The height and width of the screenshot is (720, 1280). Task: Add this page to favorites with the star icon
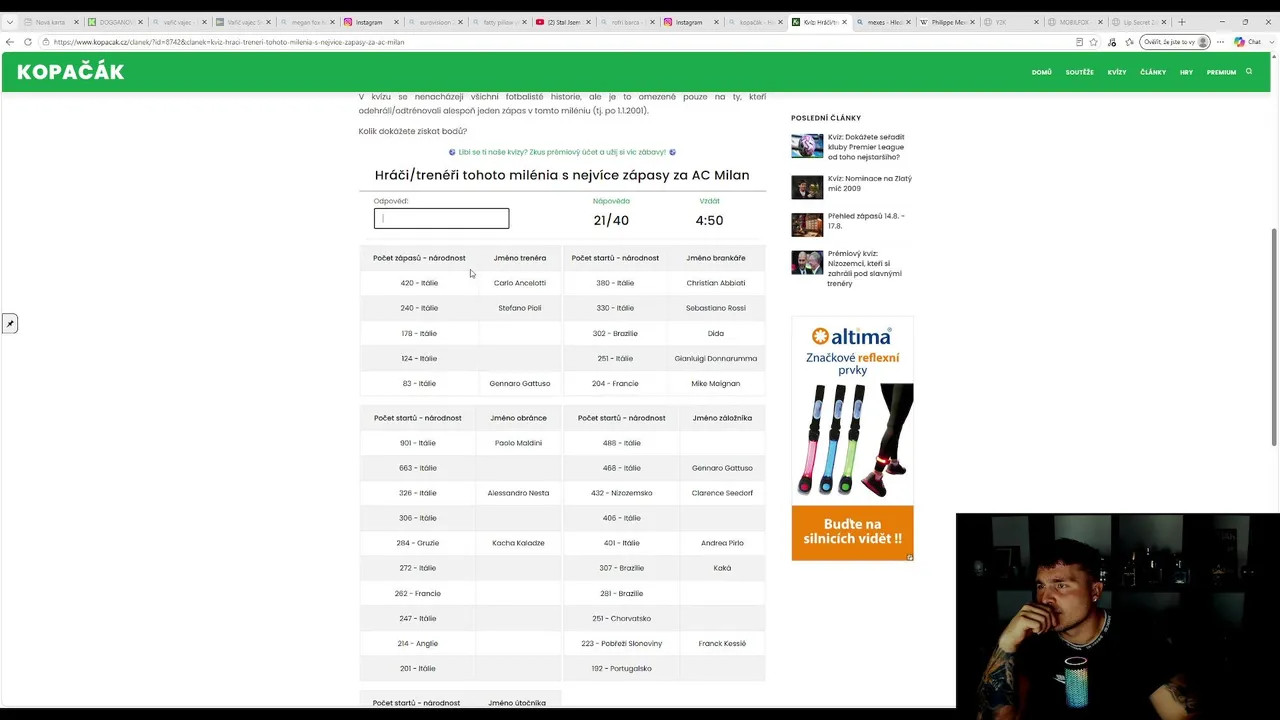click(x=1094, y=42)
